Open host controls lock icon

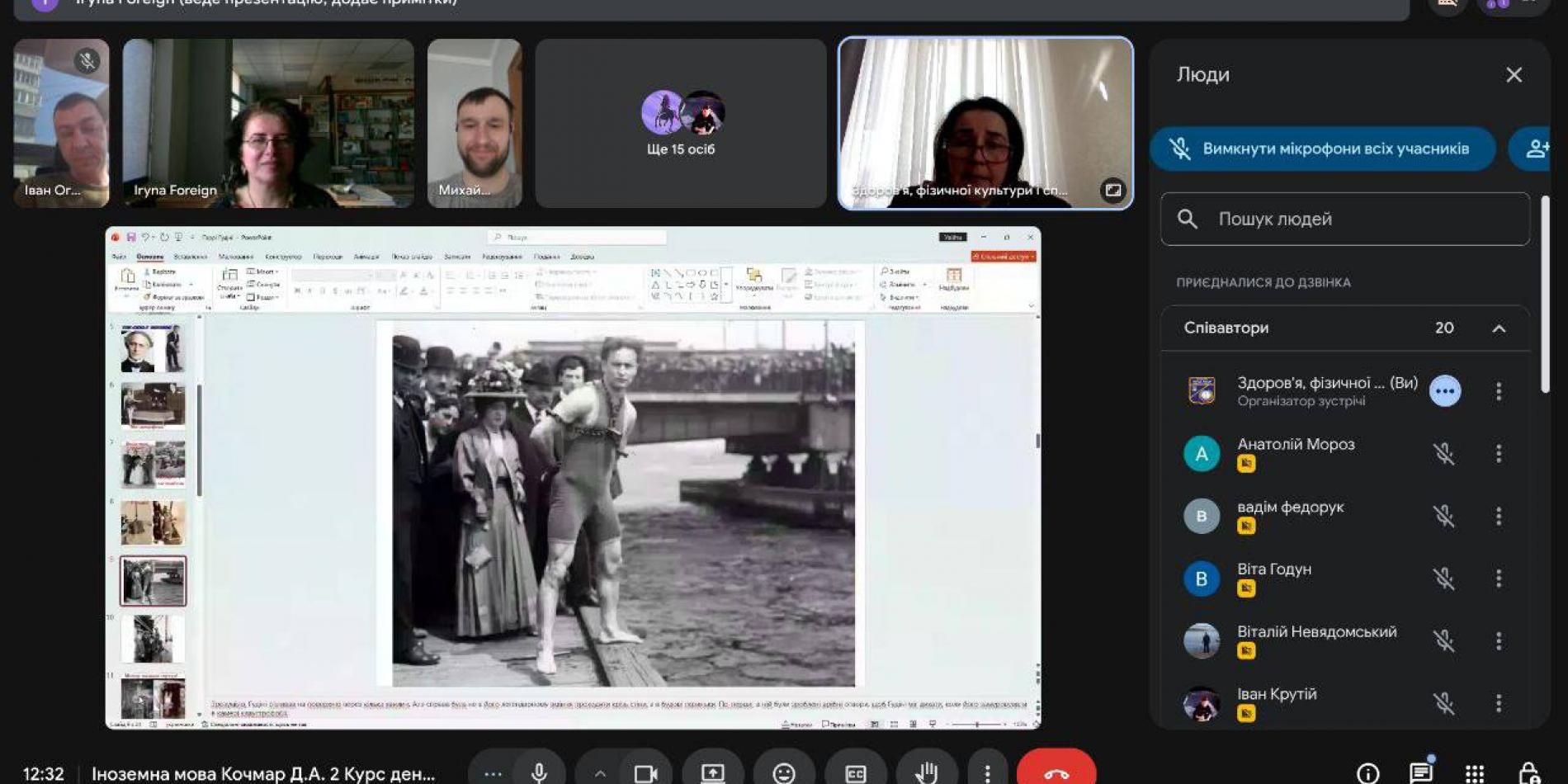(1528, 772)
